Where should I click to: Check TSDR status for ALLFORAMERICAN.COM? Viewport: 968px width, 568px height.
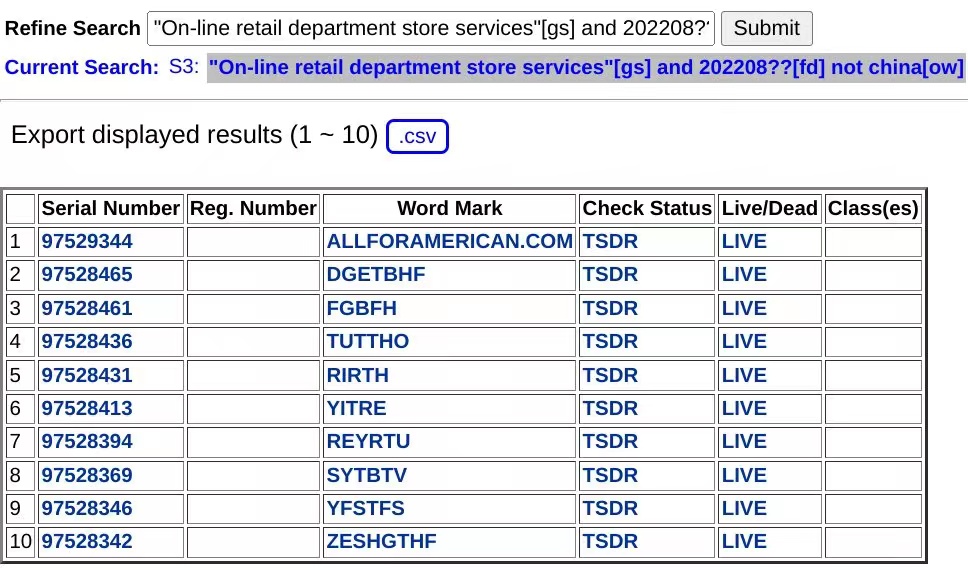(x=610, y=241)
